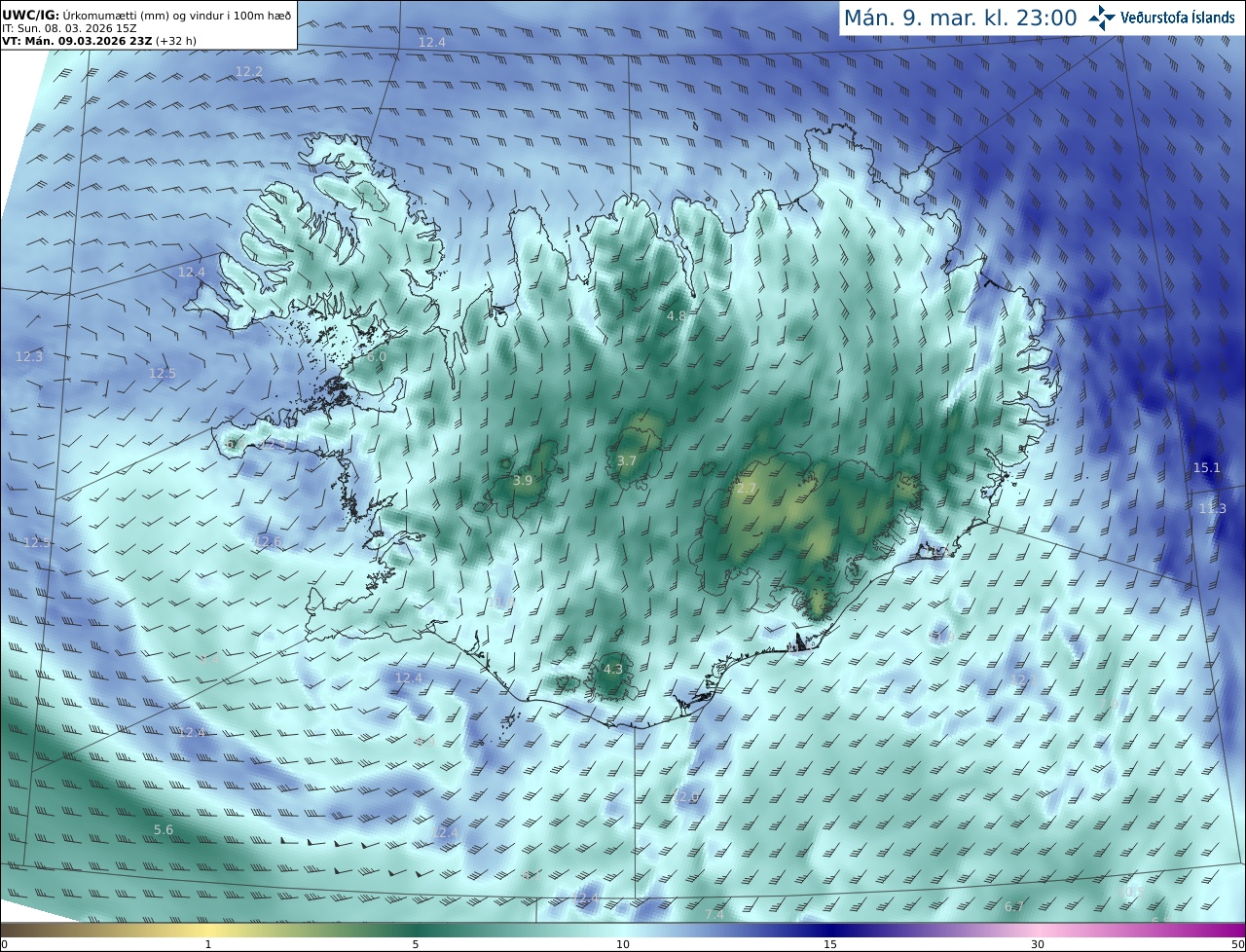Viewport: 1246px width, 952px height.
Task: Click the 1 label on colour scale
Action: (x=208, y=944)
